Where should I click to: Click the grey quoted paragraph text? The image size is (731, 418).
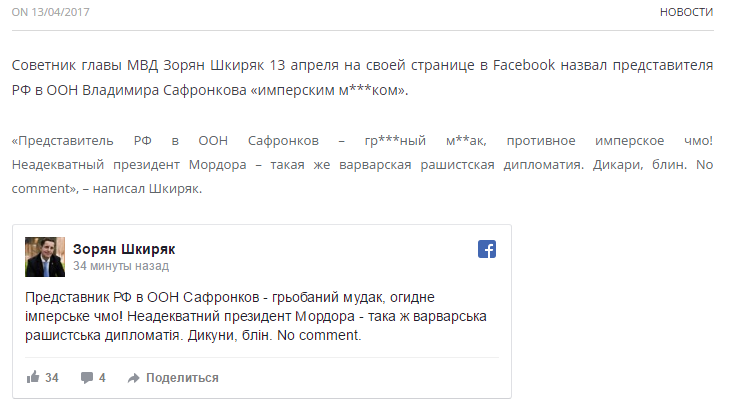click(x=362, y=164)
